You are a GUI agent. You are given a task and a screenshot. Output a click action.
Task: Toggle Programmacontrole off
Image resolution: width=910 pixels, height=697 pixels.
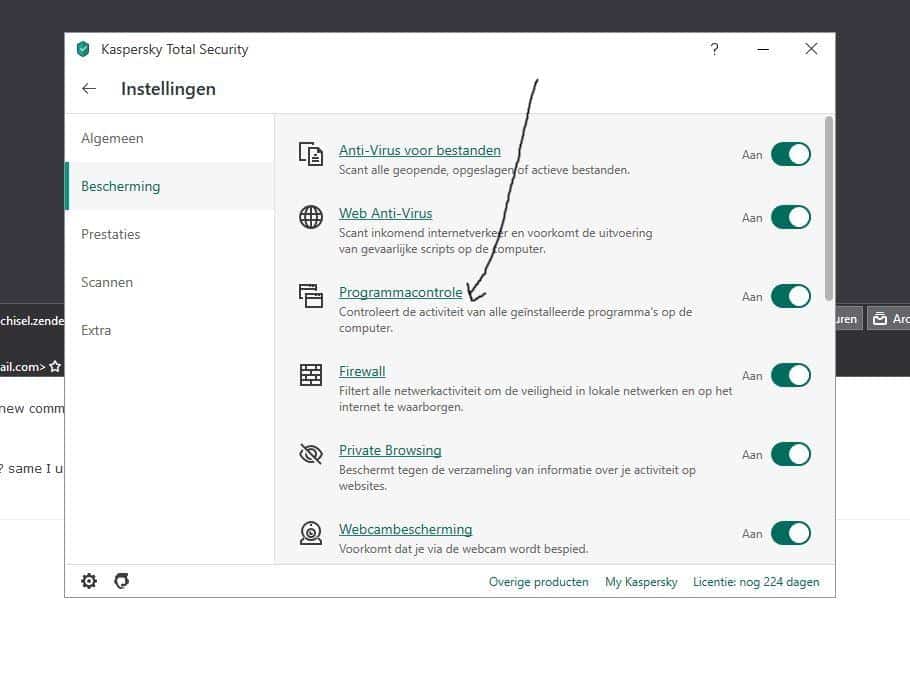[x=790, y=297]
